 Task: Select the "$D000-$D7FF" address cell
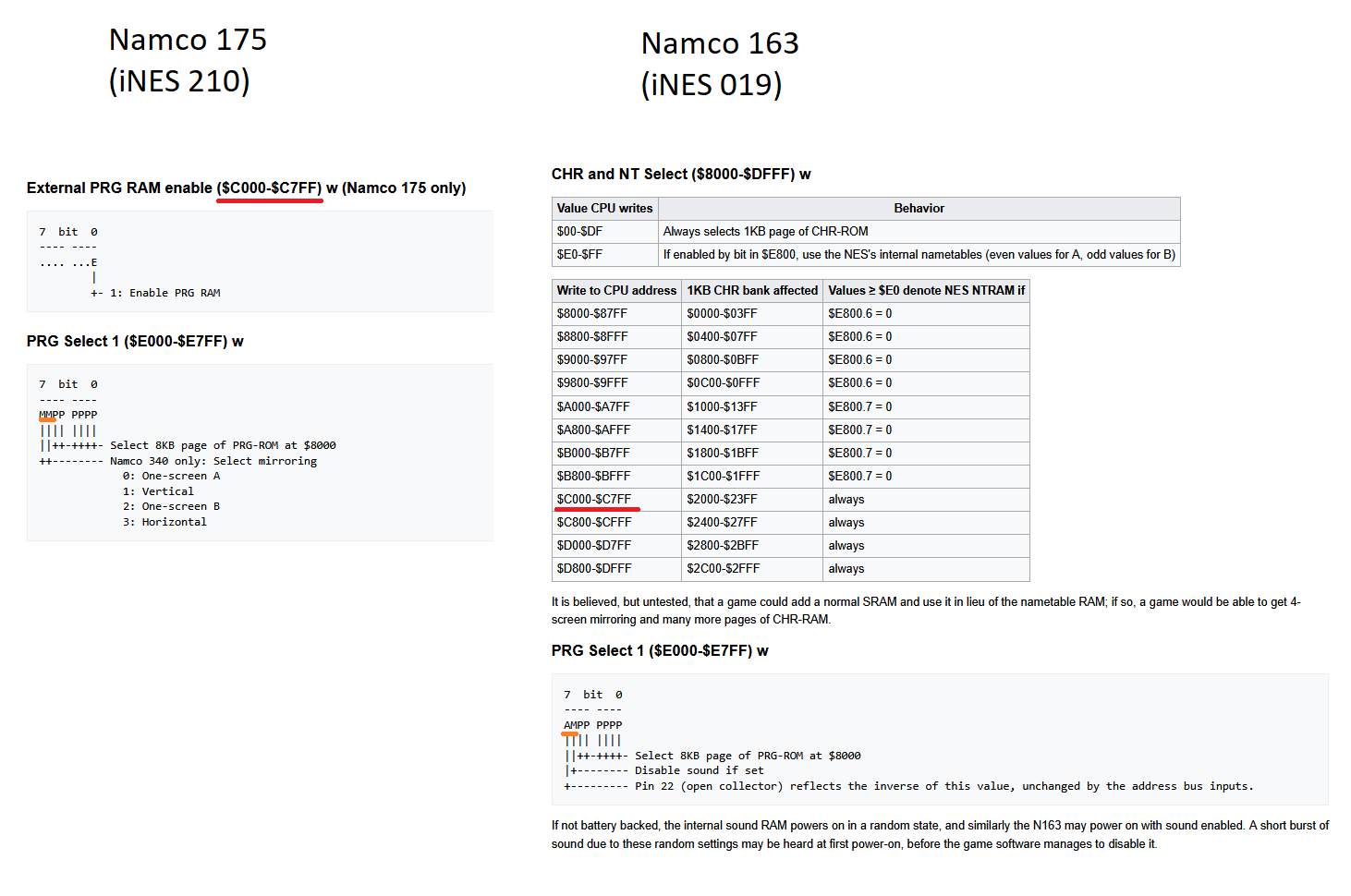616,545
